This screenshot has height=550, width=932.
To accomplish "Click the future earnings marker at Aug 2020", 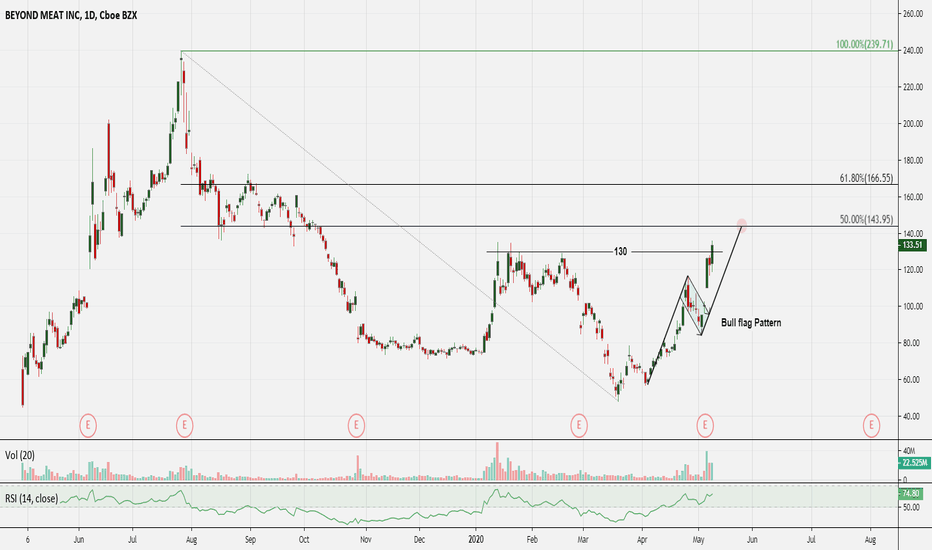I will point(871,425).
